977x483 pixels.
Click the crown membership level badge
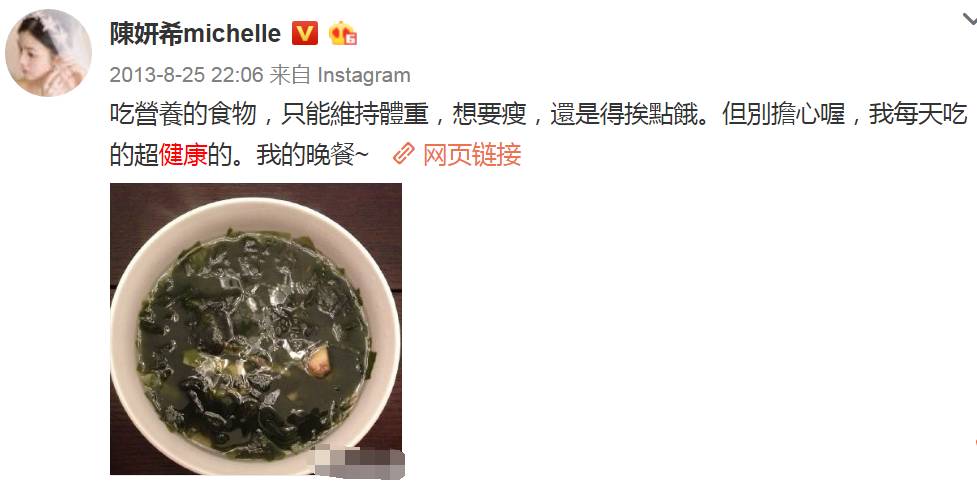[342, 34]
